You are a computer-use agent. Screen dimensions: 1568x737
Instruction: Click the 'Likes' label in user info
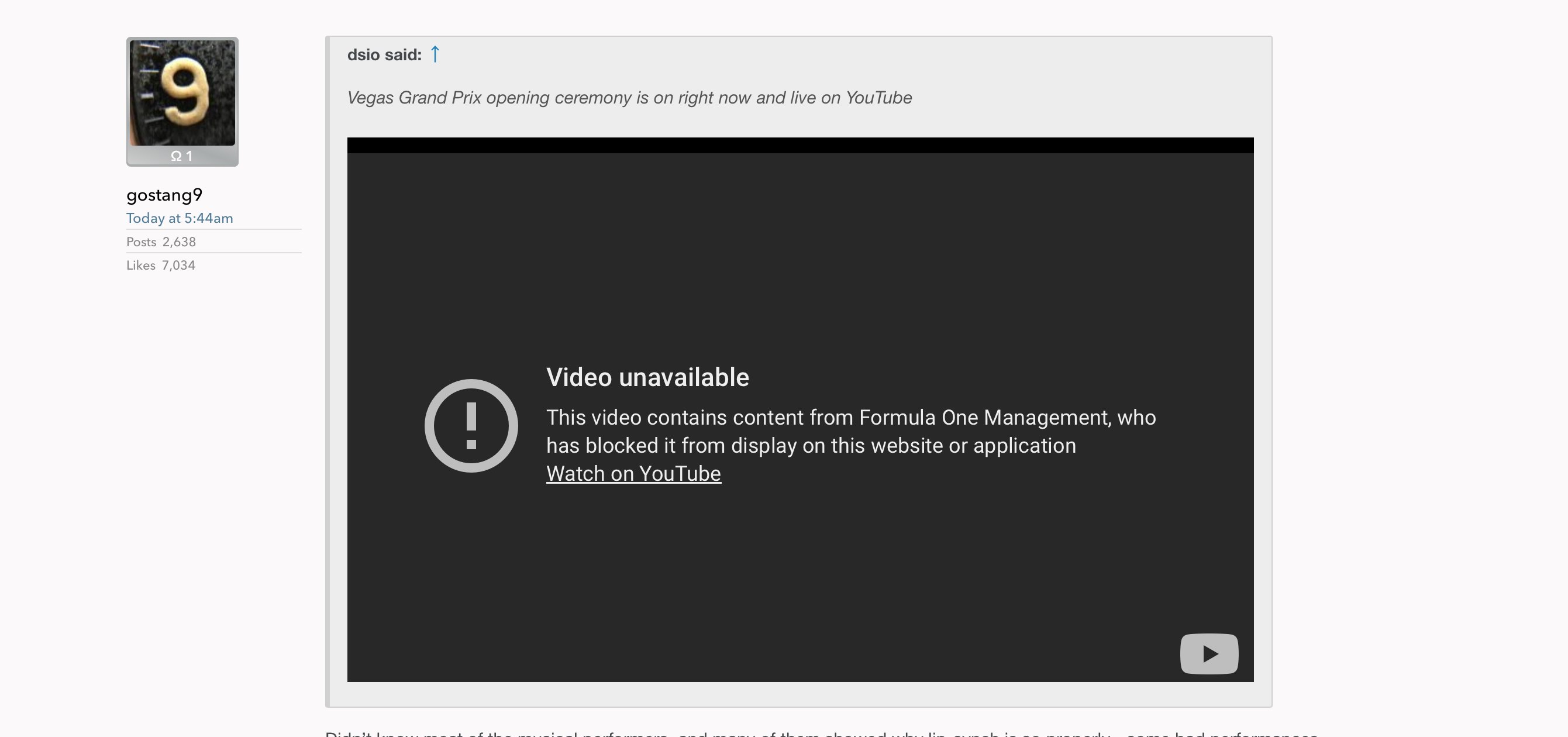coord(140,266)
